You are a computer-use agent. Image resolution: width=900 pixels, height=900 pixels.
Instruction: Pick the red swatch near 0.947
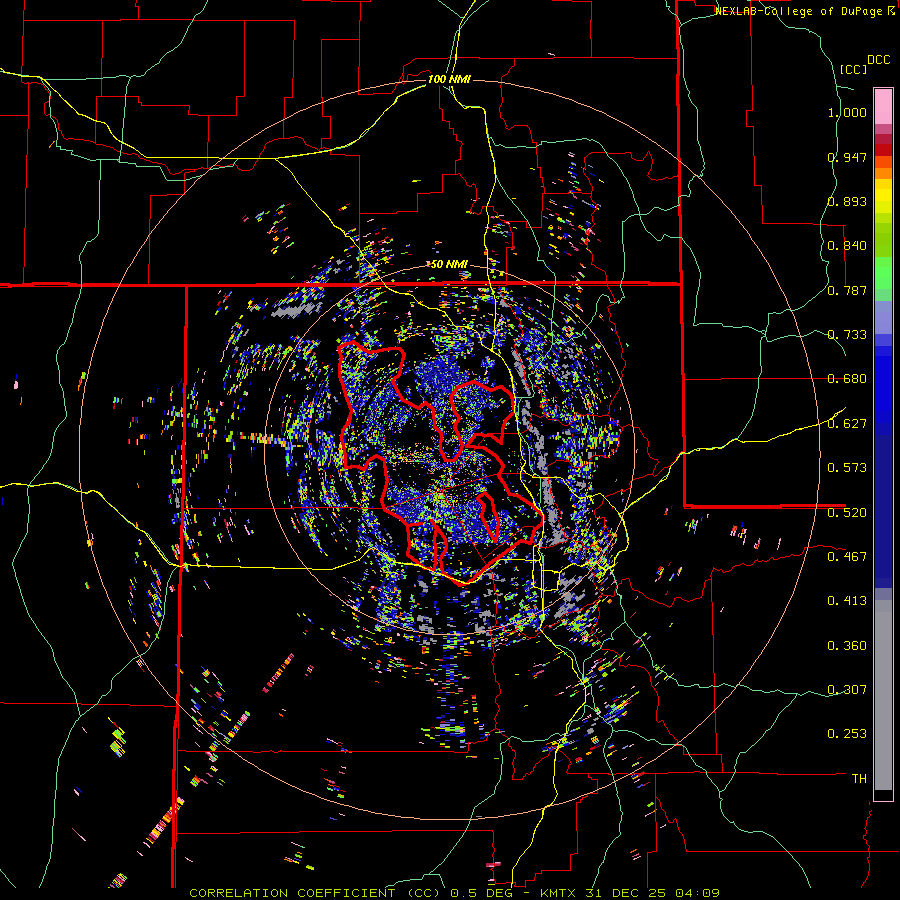click(883, 150)
